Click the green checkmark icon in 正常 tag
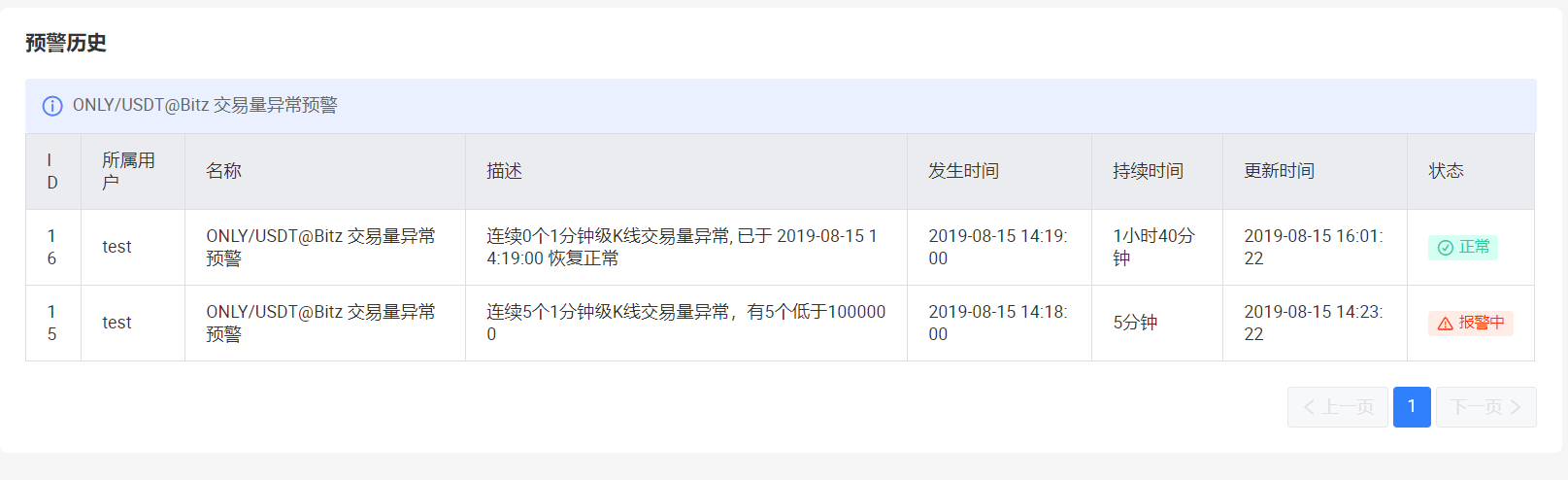This screenshot has height=480, width=1568. click(1445, 248)
